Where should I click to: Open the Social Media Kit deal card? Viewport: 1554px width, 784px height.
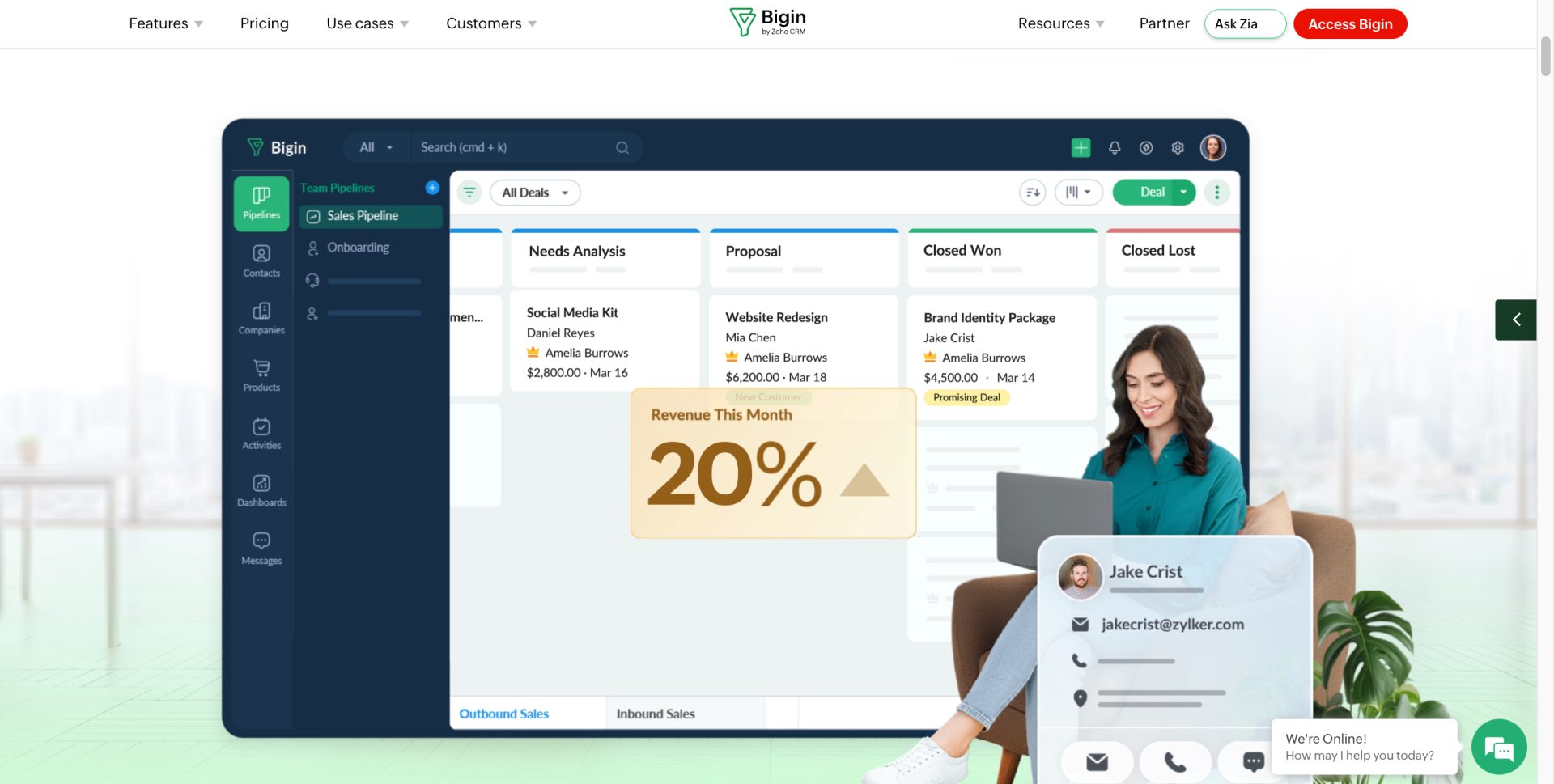[605, 342]
